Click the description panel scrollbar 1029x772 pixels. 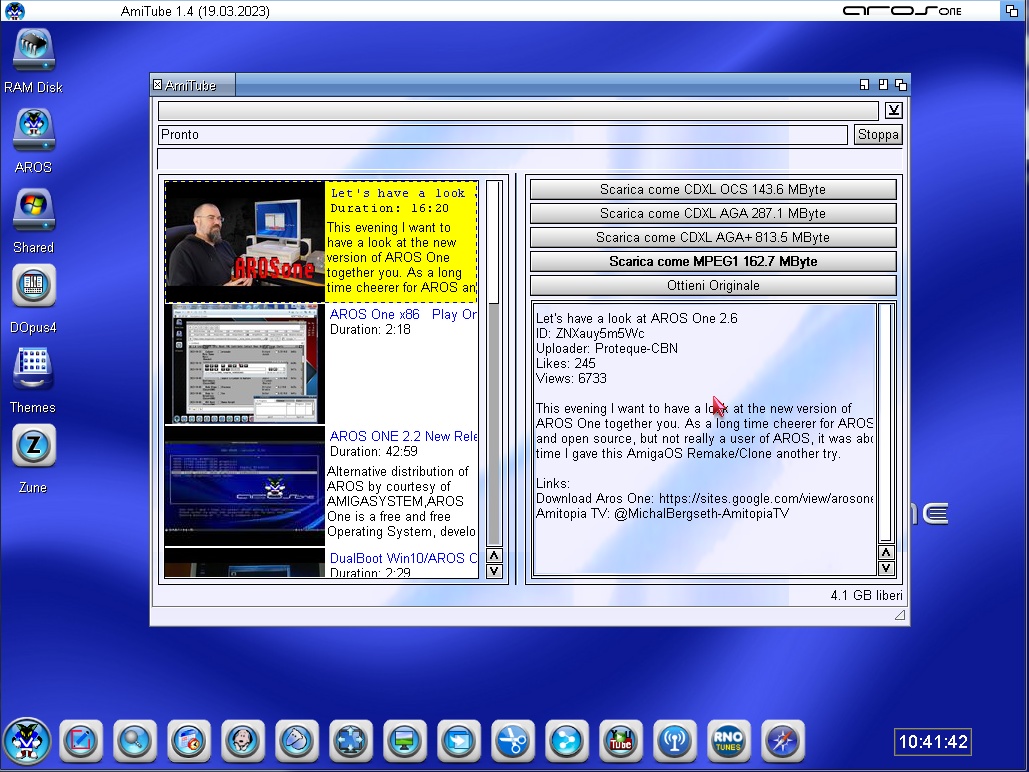pyautogui.click(x=886, y=423)
